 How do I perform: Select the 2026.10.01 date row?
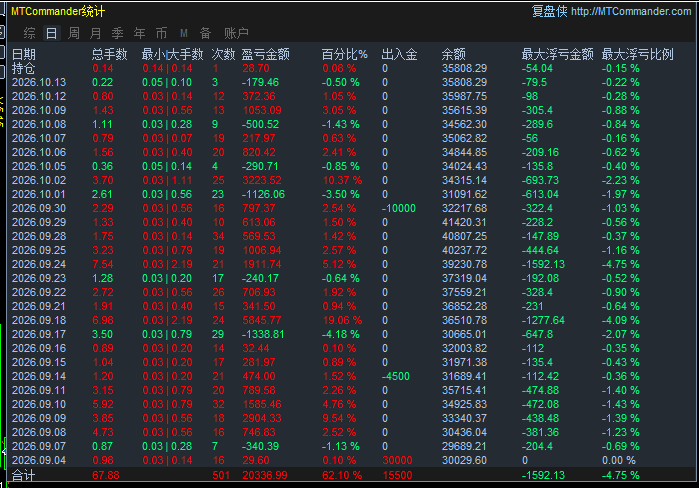(x=39, y=194)
